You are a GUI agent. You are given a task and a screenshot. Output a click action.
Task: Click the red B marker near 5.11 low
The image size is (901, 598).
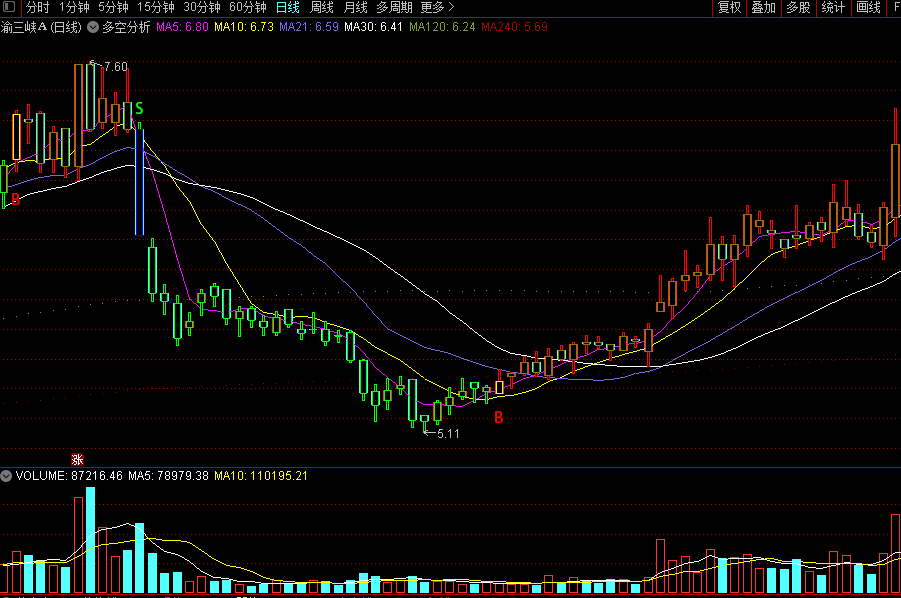coord(499,418)
